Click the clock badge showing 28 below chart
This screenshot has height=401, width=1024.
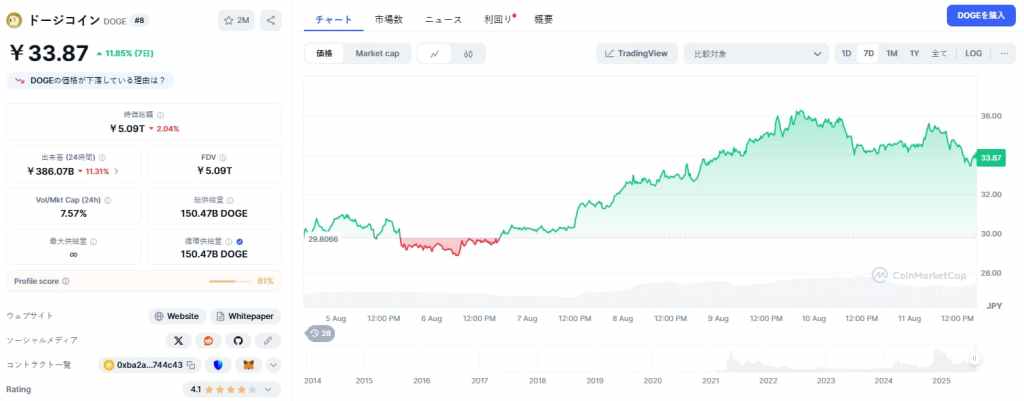point(320,333)
